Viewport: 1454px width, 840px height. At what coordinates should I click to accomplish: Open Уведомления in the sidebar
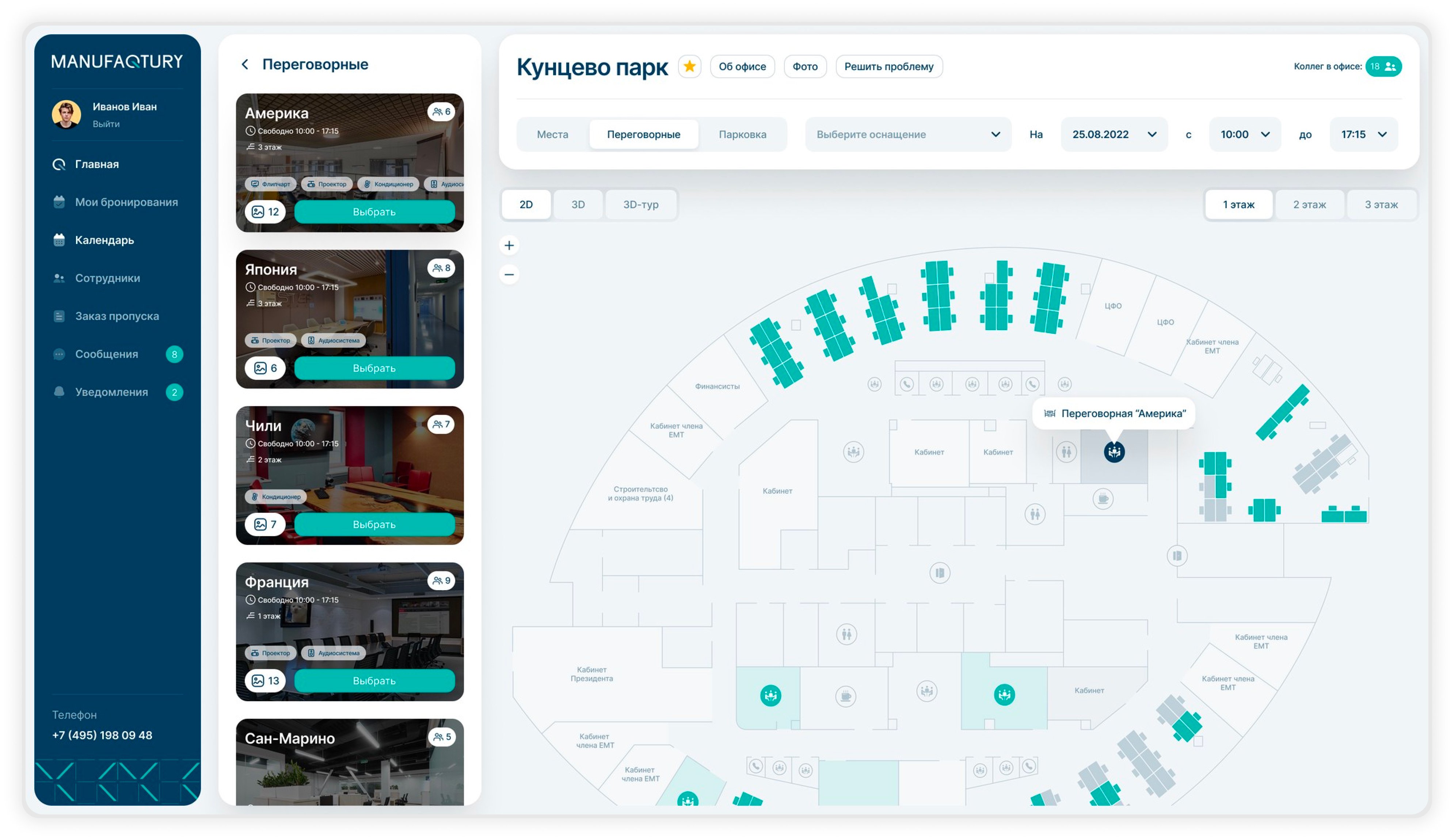point(111,392)
